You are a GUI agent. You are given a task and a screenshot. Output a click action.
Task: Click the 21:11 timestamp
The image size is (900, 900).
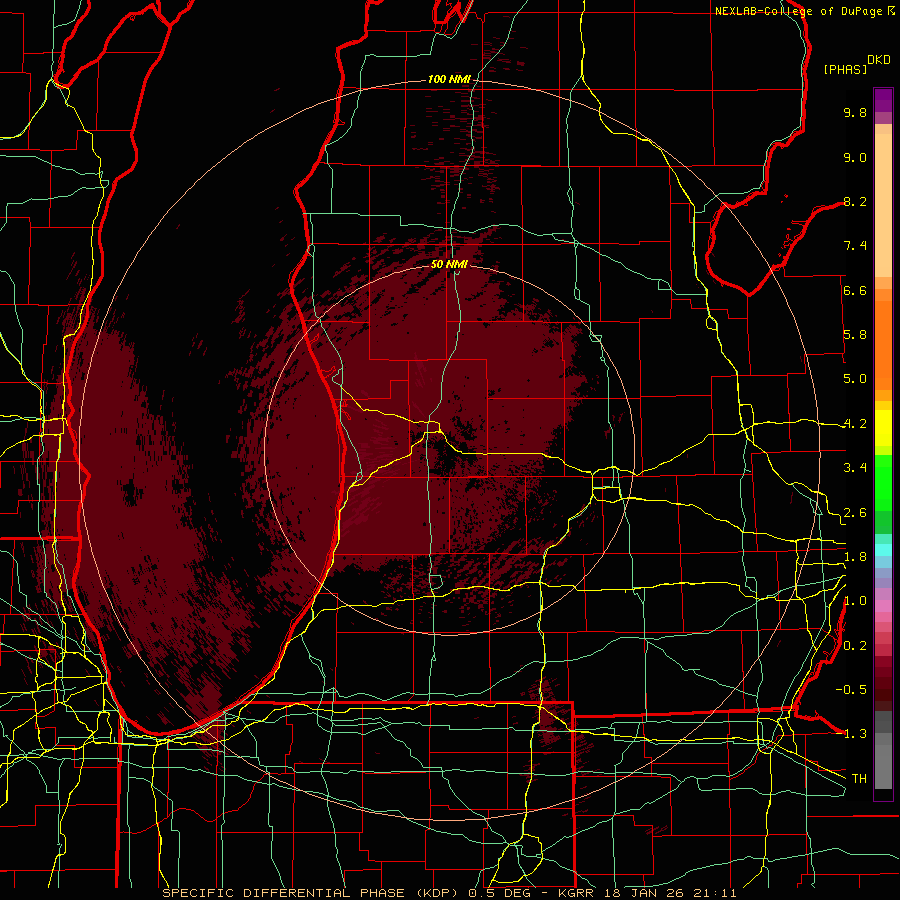tap(713, 893)
